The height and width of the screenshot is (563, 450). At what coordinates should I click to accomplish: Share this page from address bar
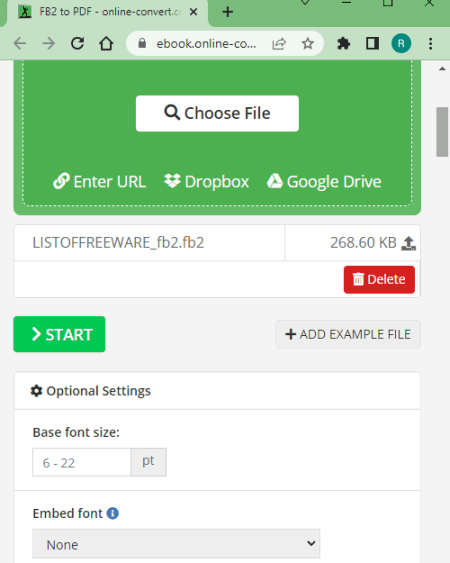point(279,44)
